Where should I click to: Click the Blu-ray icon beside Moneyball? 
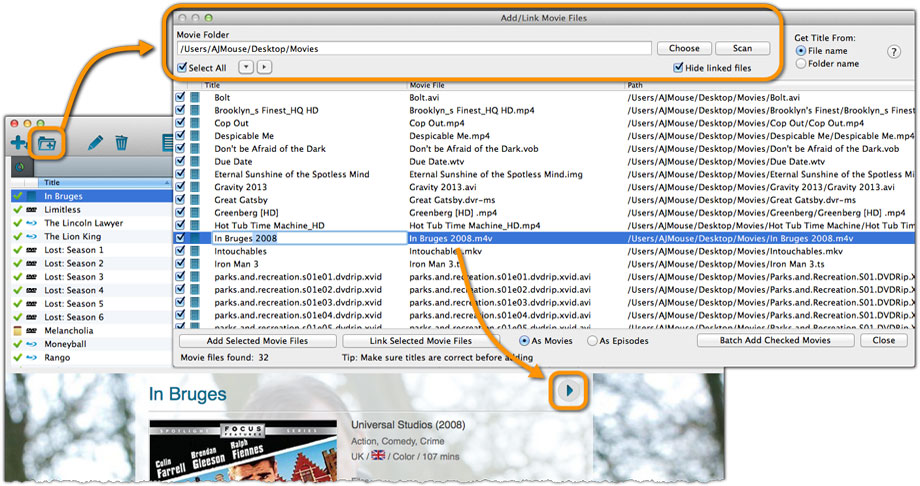coord(32,344)
